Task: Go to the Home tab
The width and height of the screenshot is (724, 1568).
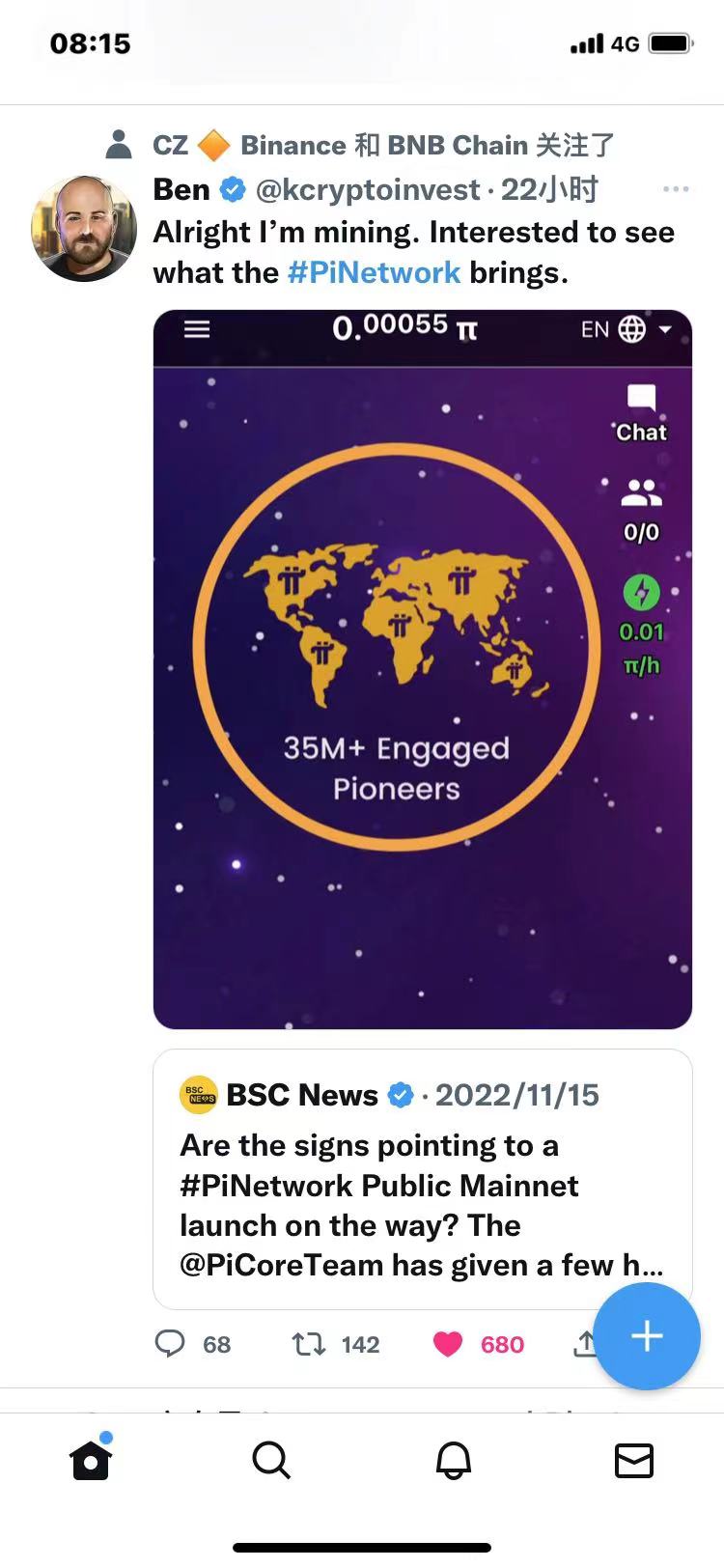Action: point(91,1460)
